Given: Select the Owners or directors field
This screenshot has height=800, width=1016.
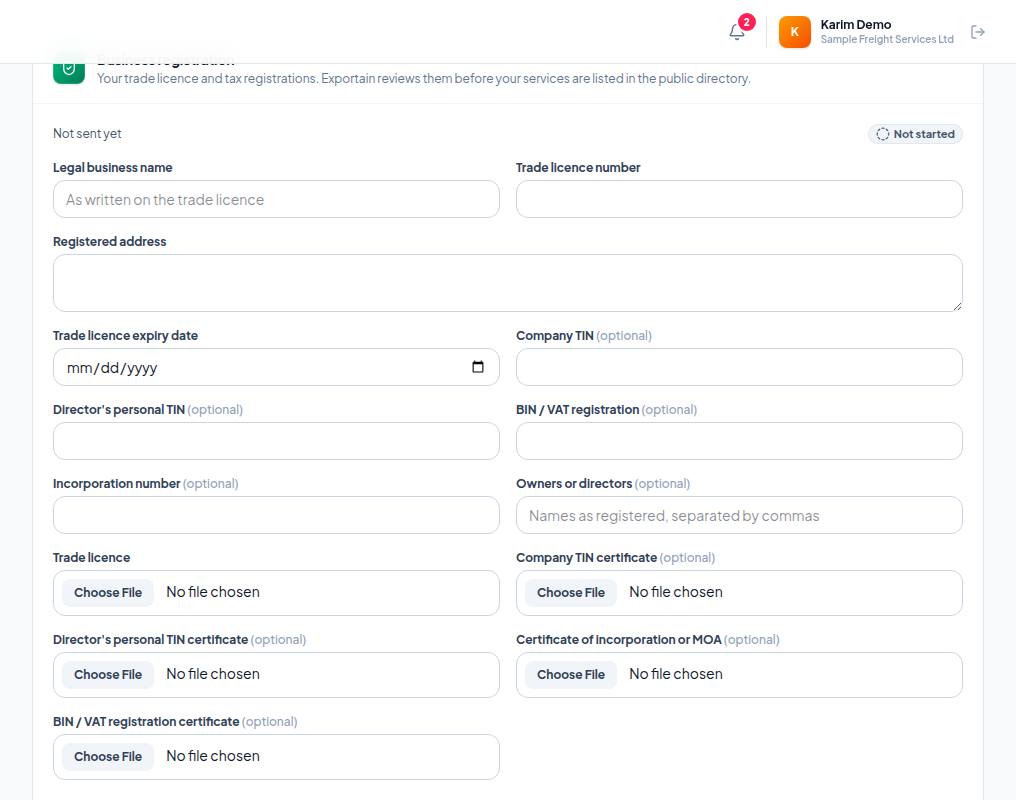Looking at the screenshot, I should 739,515.
